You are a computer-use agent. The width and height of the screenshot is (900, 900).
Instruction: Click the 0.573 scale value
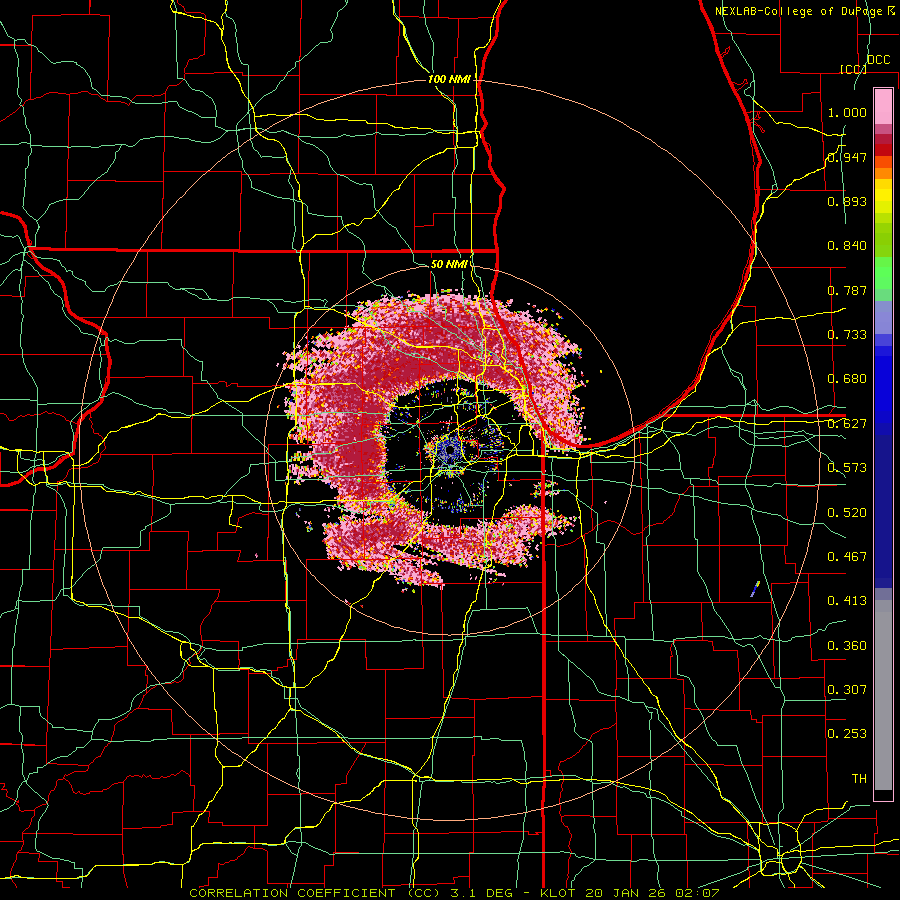pyautogui.click(x=847, y=468)
